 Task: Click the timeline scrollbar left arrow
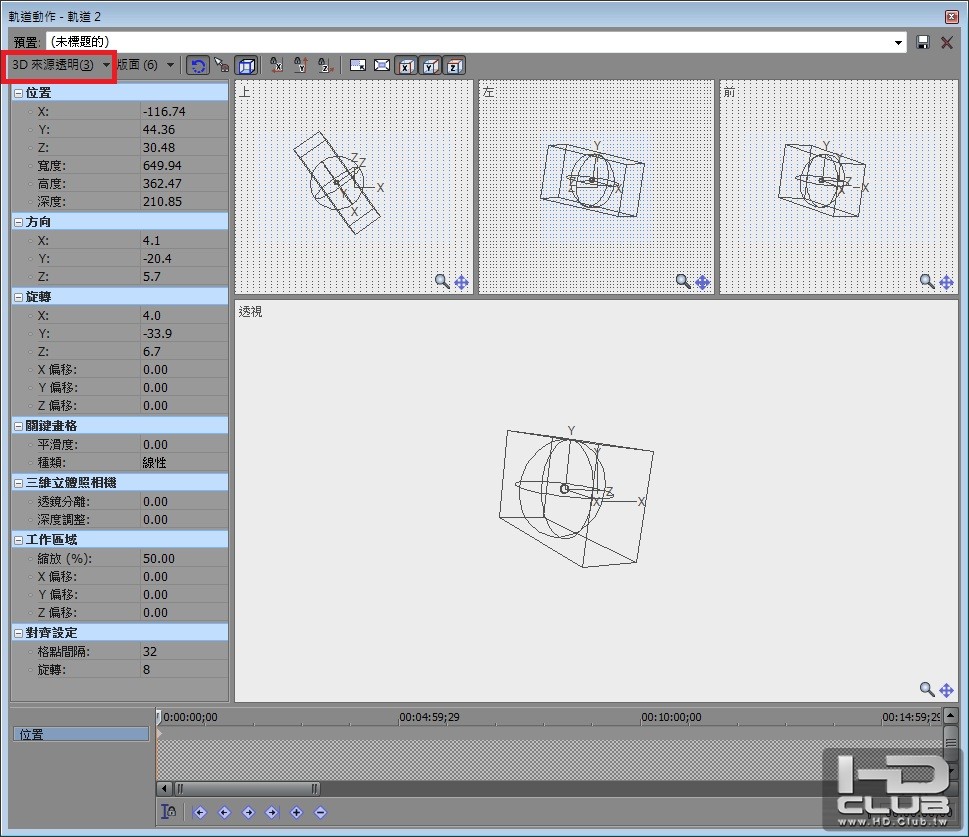pyautogui.click(x=164, y=789)
